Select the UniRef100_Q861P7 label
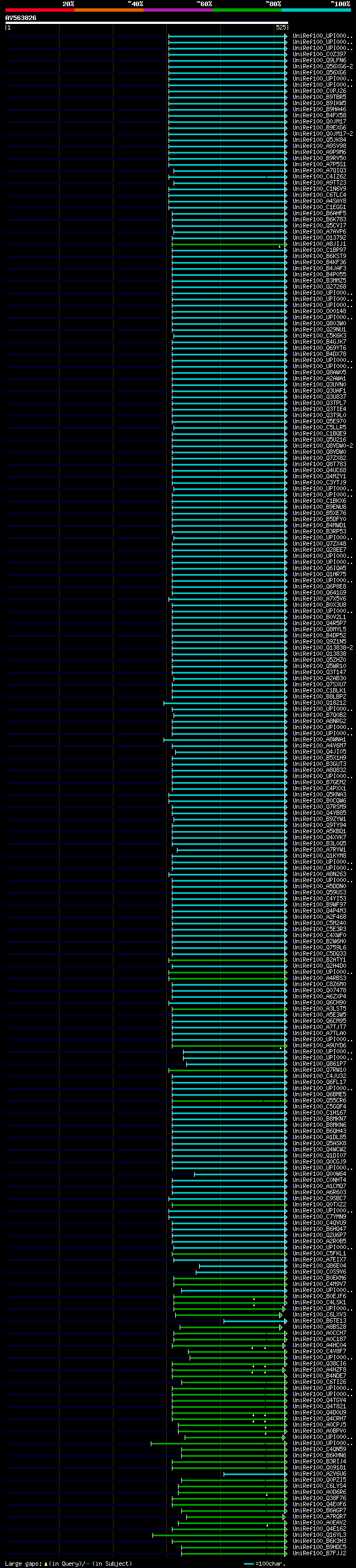This screenshot has height=1568, width=356. click(x=319, y=1064)
